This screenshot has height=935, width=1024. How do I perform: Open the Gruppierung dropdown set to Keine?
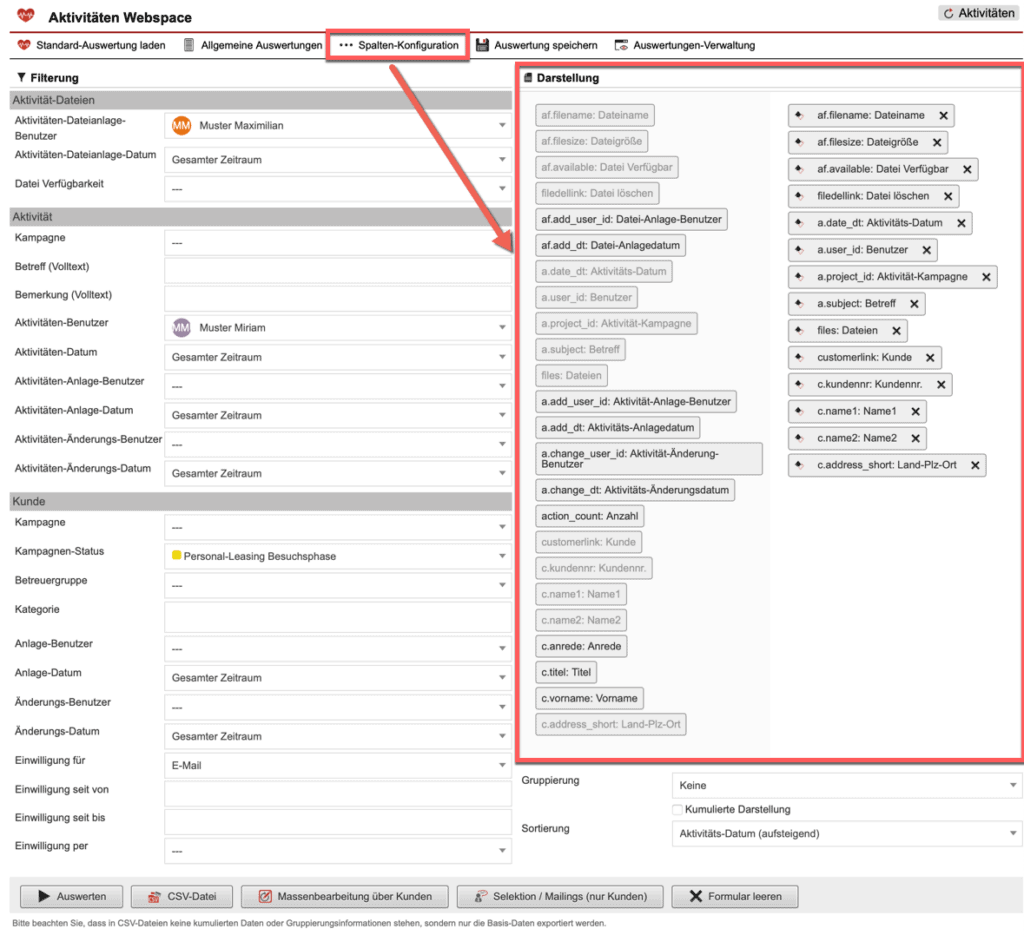click(x=845, y=786)
